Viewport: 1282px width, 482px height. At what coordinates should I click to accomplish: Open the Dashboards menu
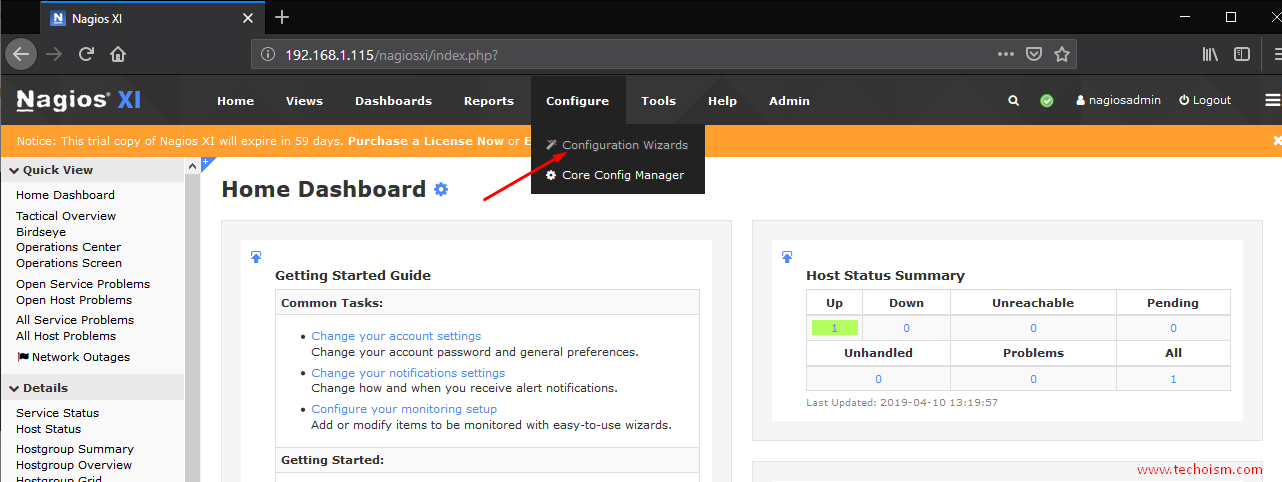coord(393,101)
